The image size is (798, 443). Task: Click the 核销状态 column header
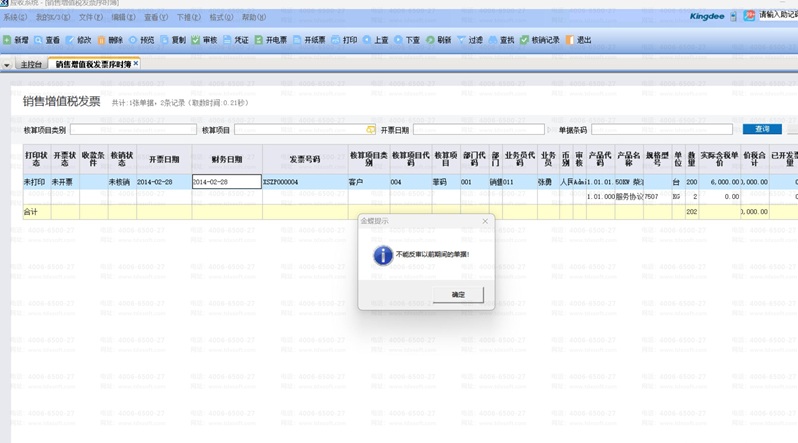pos(122,159)
